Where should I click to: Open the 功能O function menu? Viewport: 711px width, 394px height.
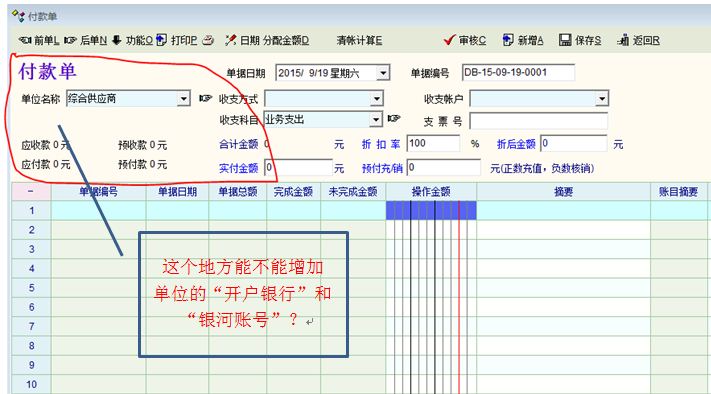click(x=117, y=40)
